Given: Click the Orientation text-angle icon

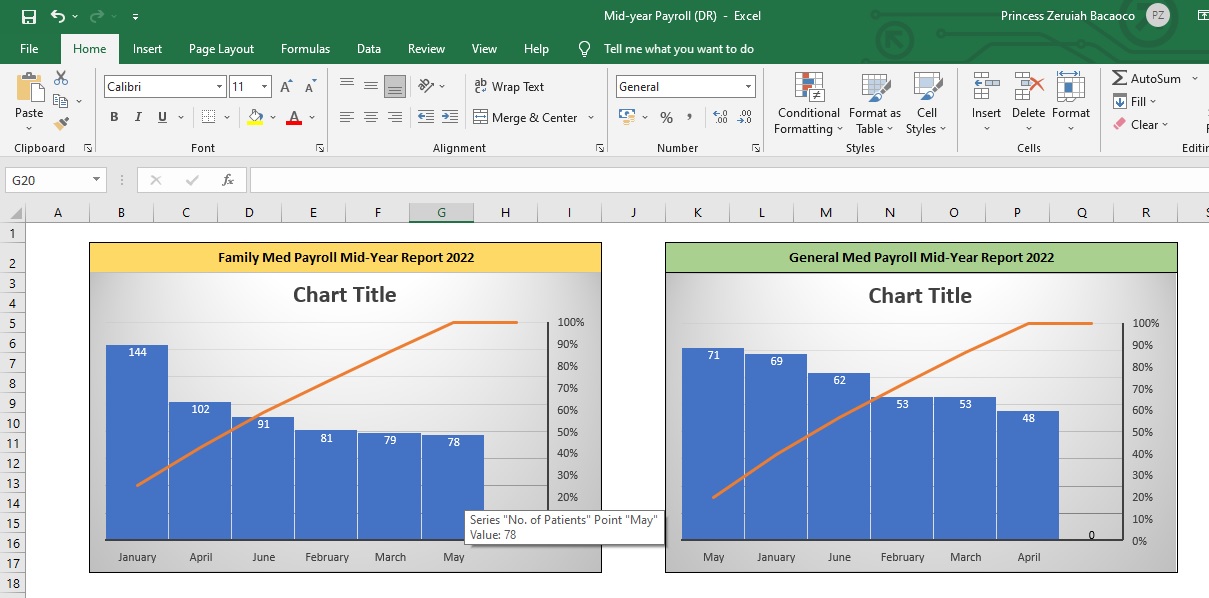Looking at the screenshot, I should (x=427, y=86).
